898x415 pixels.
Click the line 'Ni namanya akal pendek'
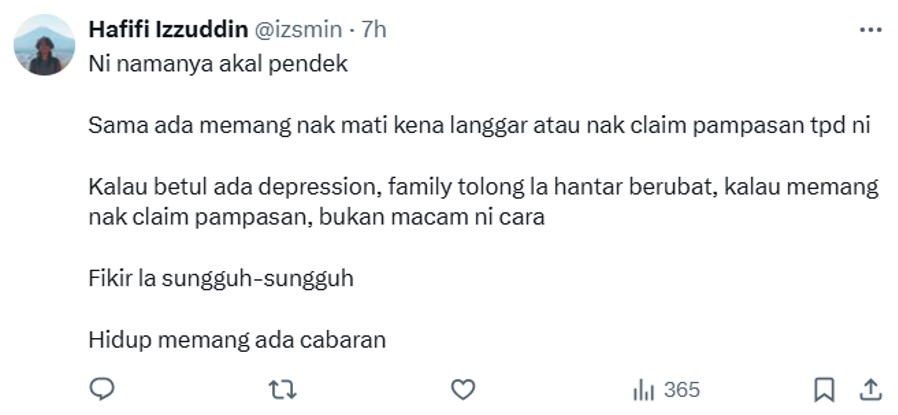click(218, 64)
